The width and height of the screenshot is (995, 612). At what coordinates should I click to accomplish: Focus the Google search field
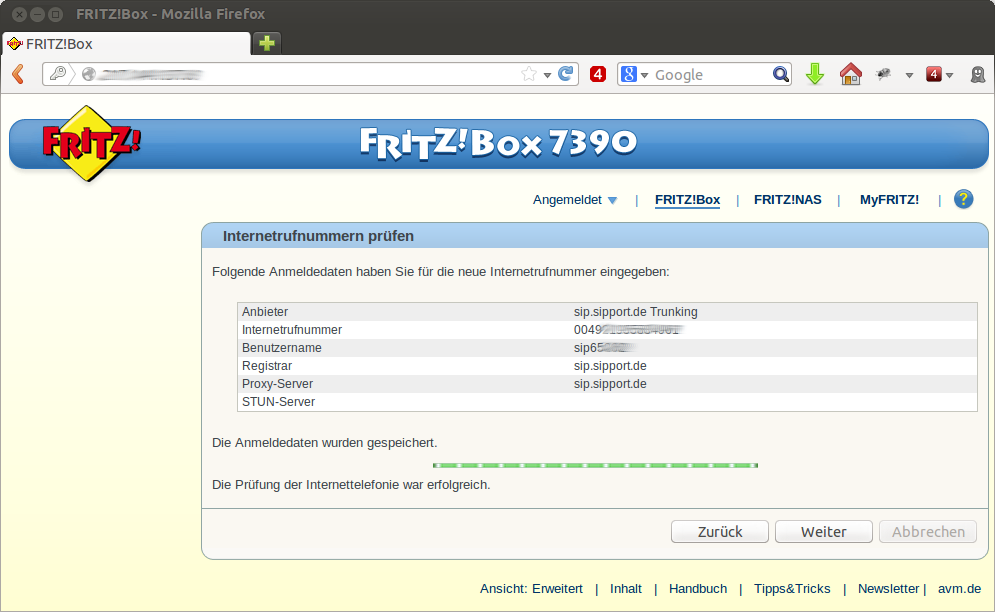click(710, 75)
